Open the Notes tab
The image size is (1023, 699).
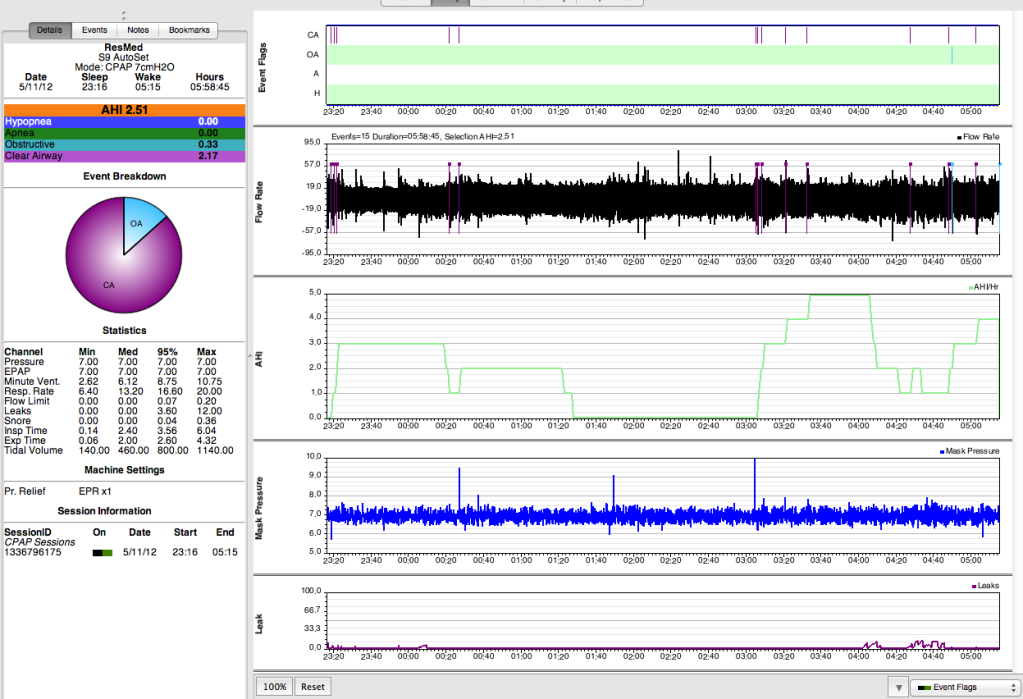[x=138, y=30]
